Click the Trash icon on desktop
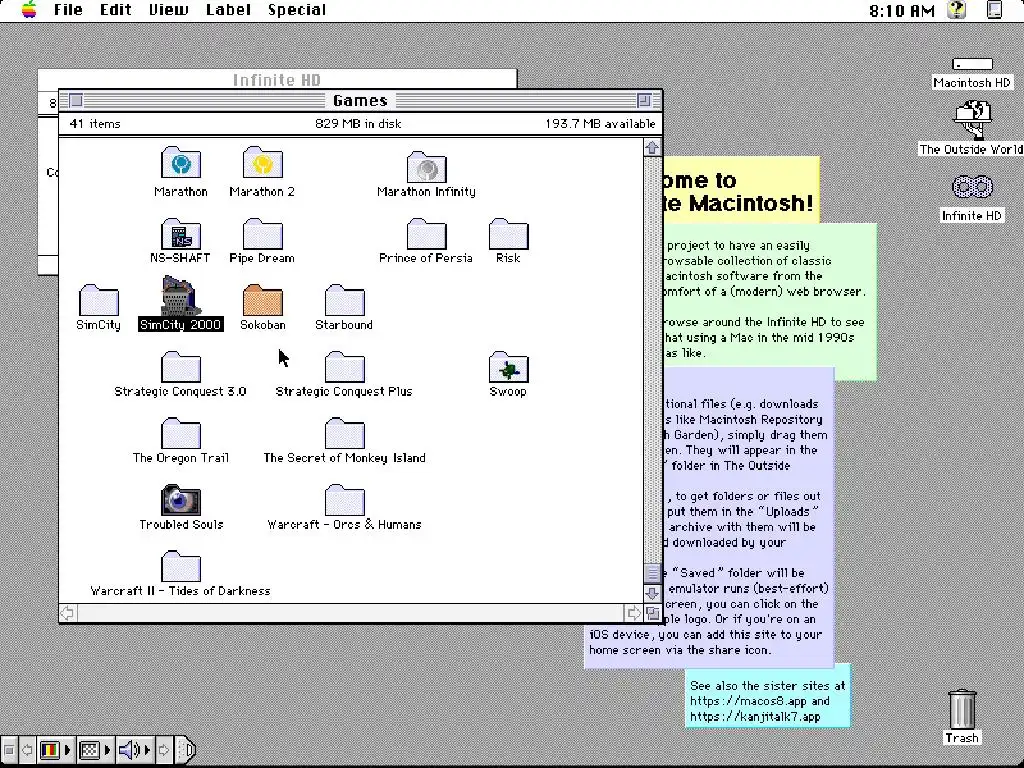Viewport: 1024px width, 768px height. pos(962,710)
